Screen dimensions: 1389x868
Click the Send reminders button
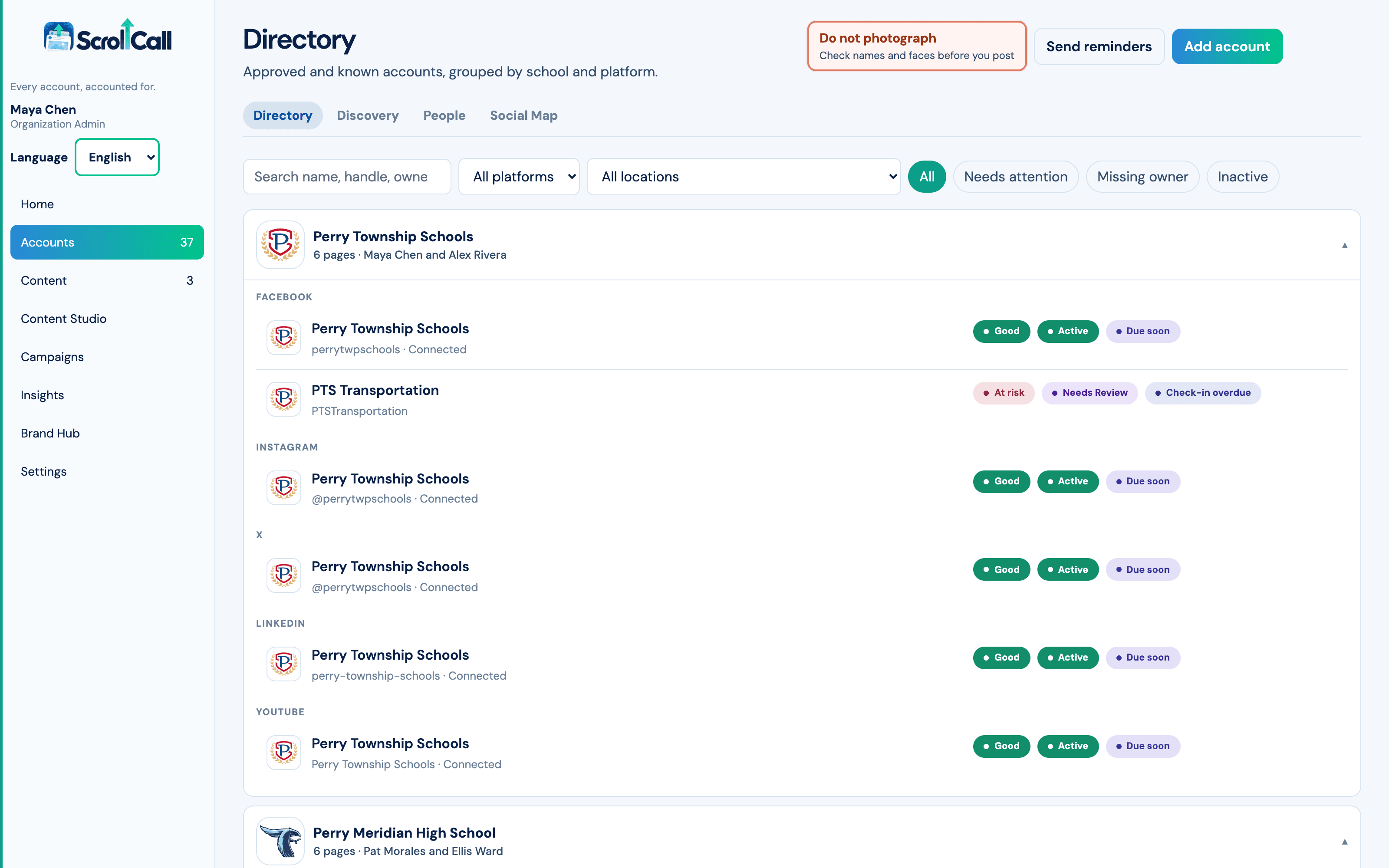1099,46
